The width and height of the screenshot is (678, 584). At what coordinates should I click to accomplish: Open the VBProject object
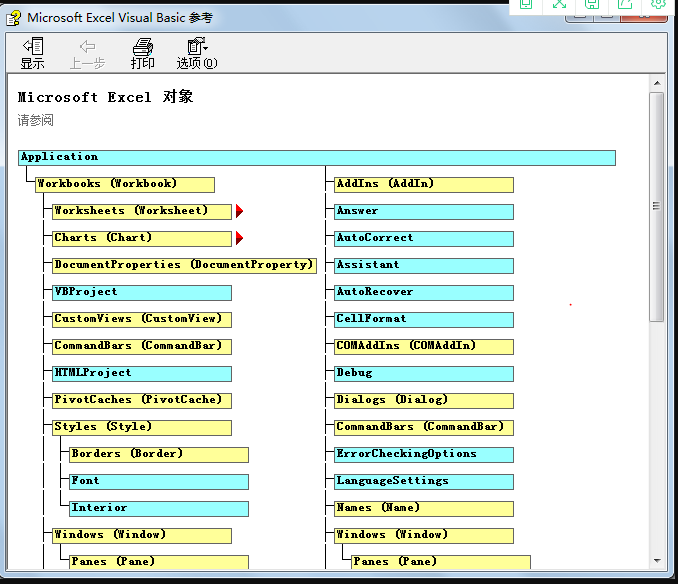[142, 293]
